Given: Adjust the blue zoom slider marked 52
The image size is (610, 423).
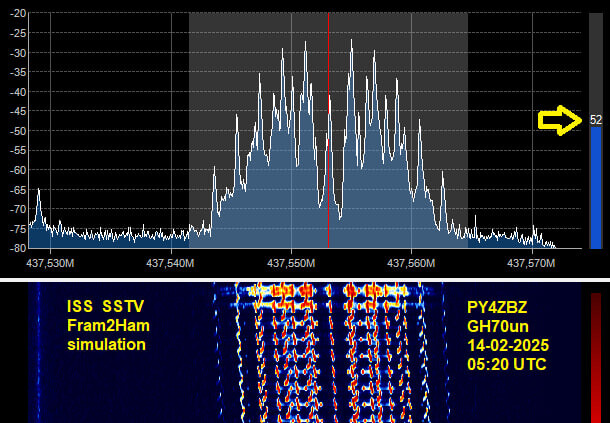Looking at the screenshot, I should 596,131.
